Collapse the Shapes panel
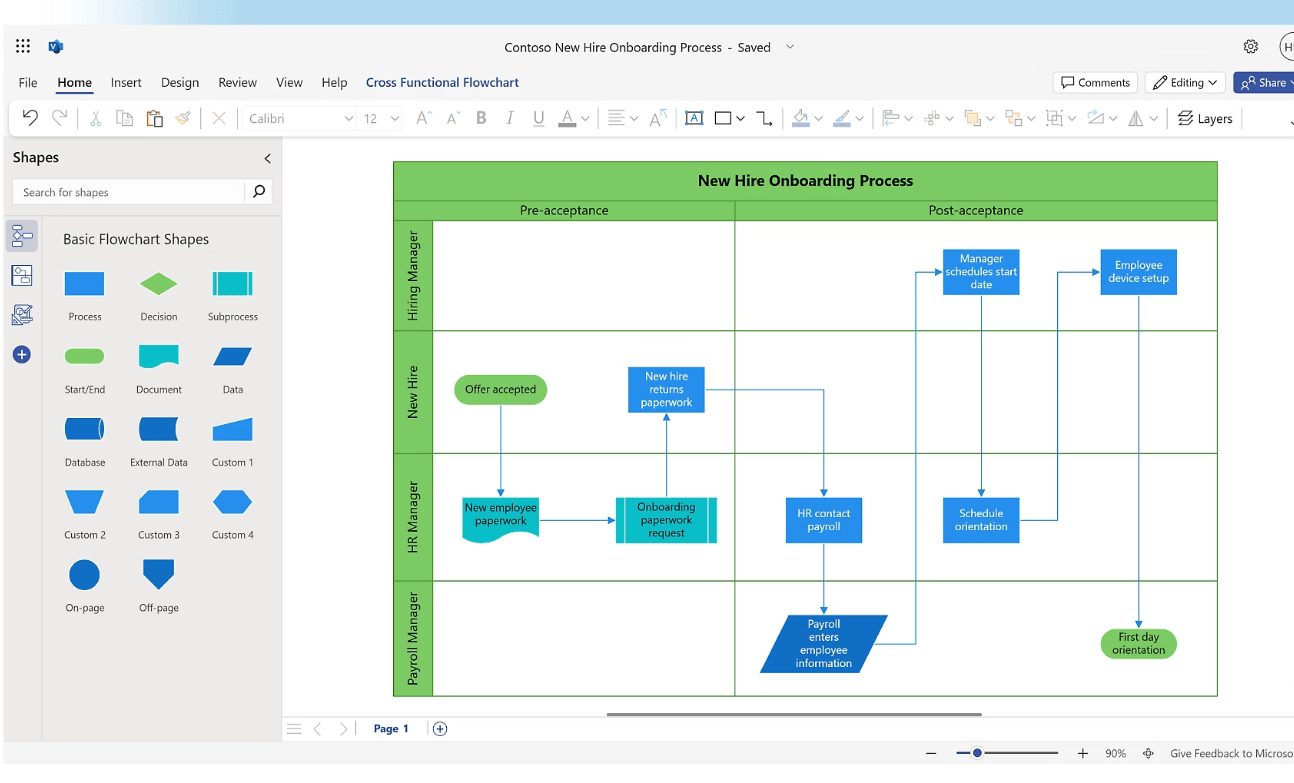 (267, 158)
